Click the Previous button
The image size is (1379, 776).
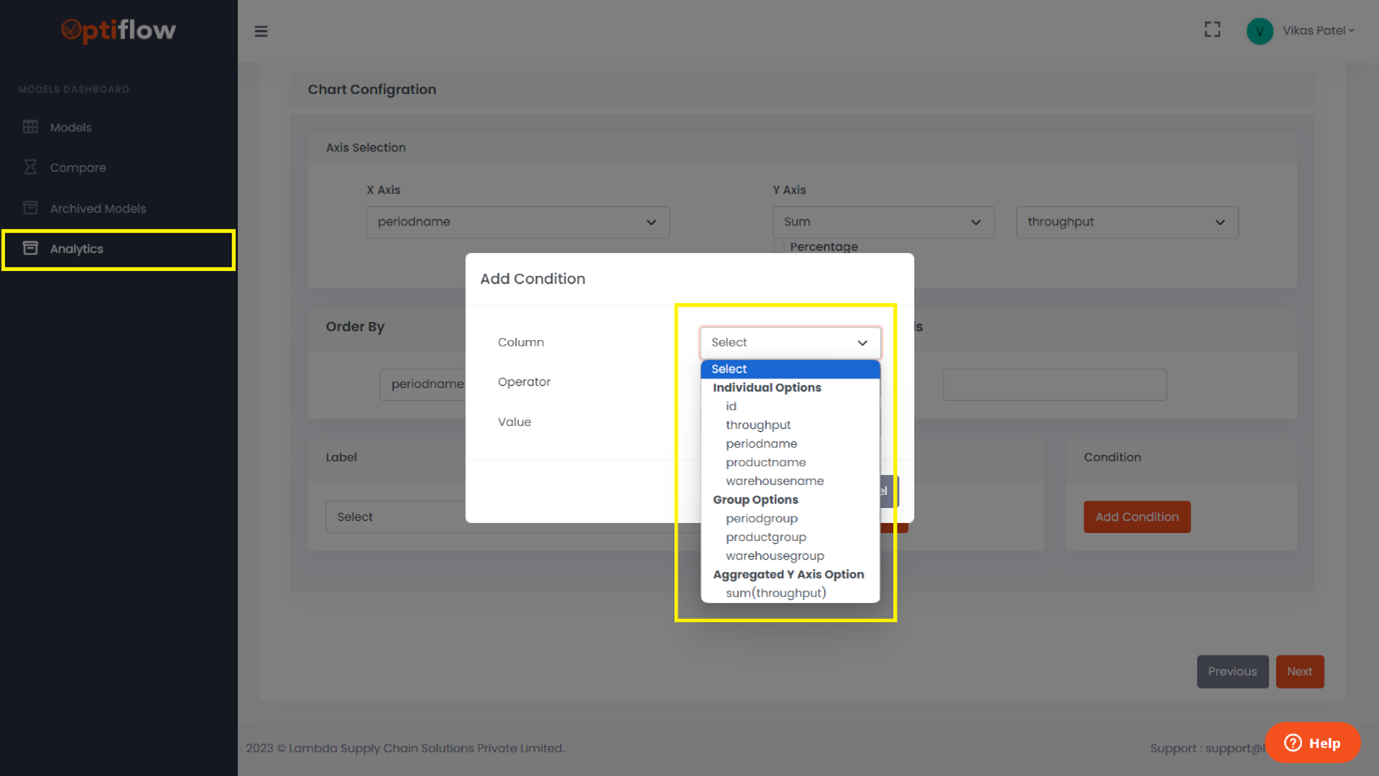click(1232, 671)
